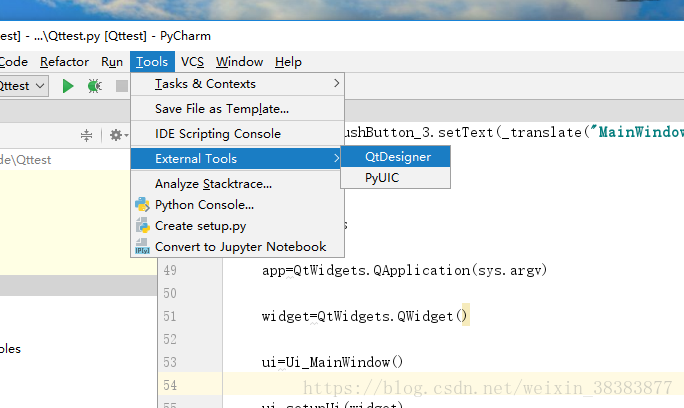684x408 pixels.
Task: Start debugging with the bug icon
Action: pos(95,86)
